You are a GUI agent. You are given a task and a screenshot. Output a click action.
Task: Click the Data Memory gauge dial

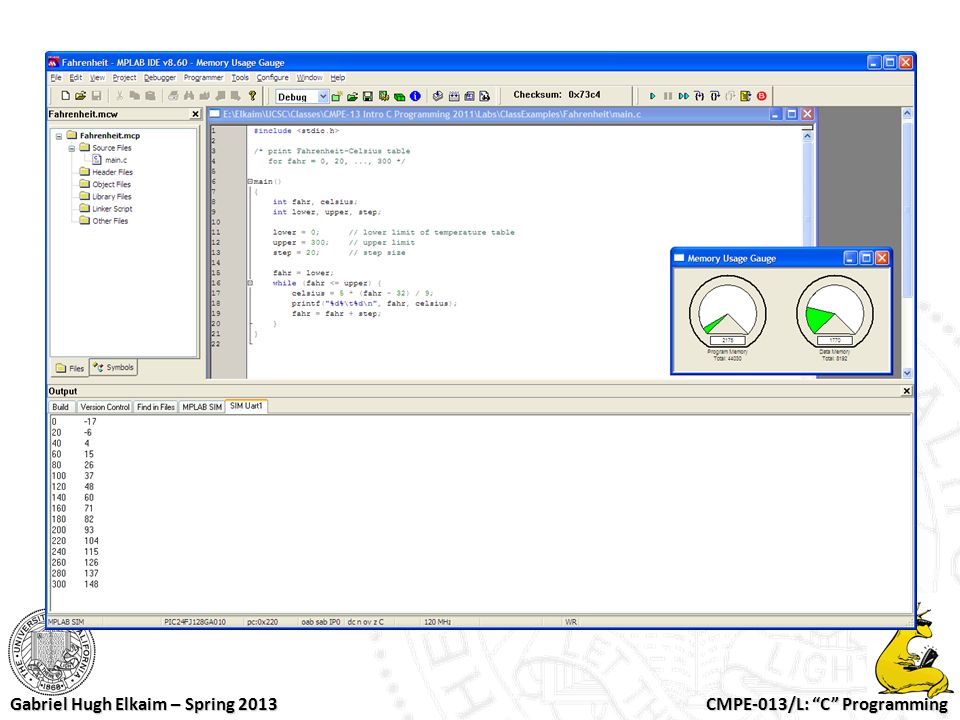[834, 313]
